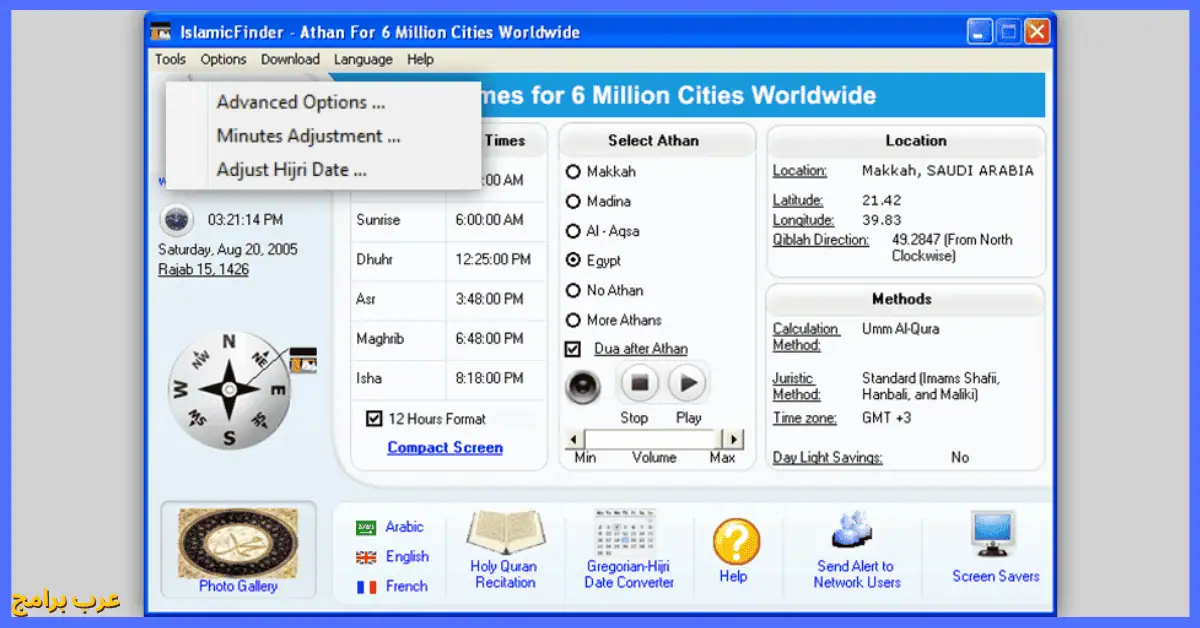
Task: Choose the Al - Aqsa Athan
Action: 573,231
